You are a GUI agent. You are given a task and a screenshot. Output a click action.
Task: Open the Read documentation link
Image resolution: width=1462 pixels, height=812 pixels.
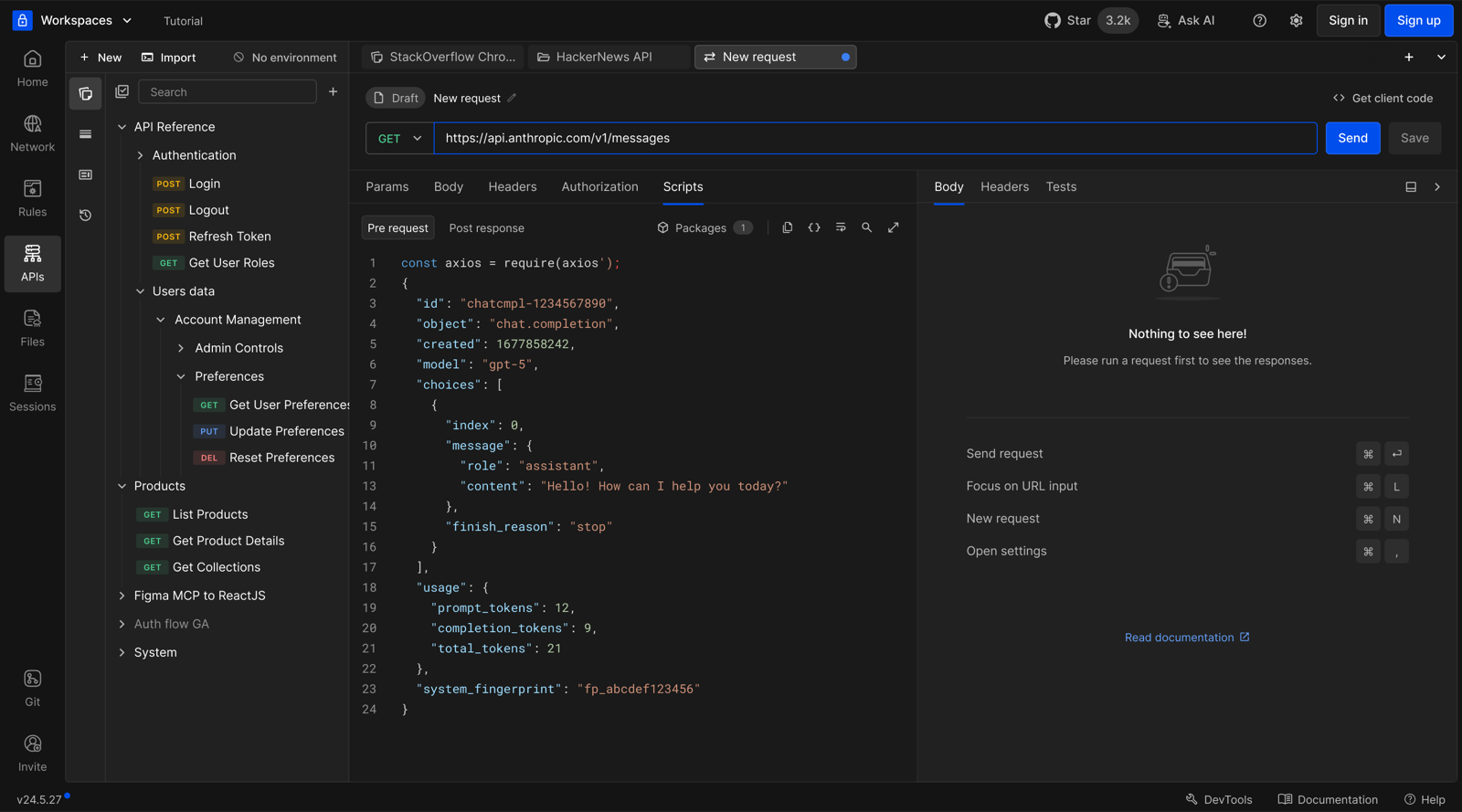pyautogui.click(x=1187, y=638)
